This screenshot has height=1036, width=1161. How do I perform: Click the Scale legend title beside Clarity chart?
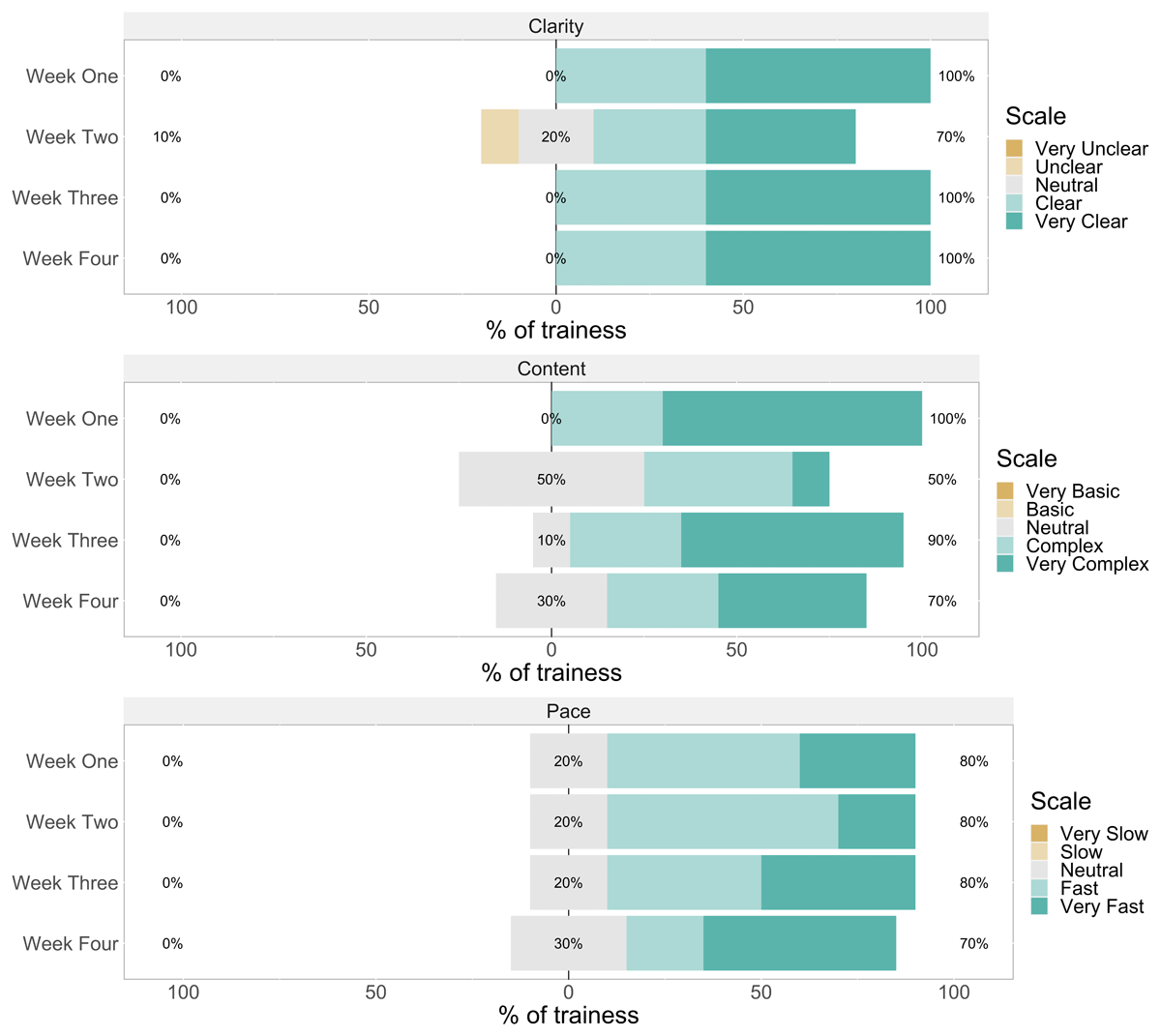point(1035,116)
